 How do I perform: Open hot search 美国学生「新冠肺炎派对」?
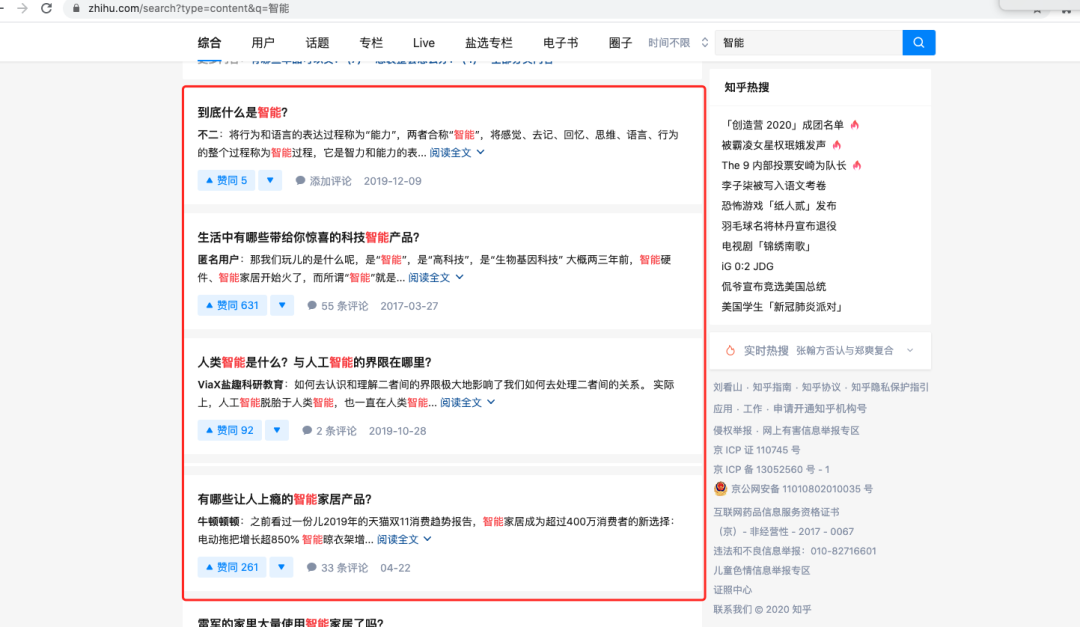click(x=783, y=306)
